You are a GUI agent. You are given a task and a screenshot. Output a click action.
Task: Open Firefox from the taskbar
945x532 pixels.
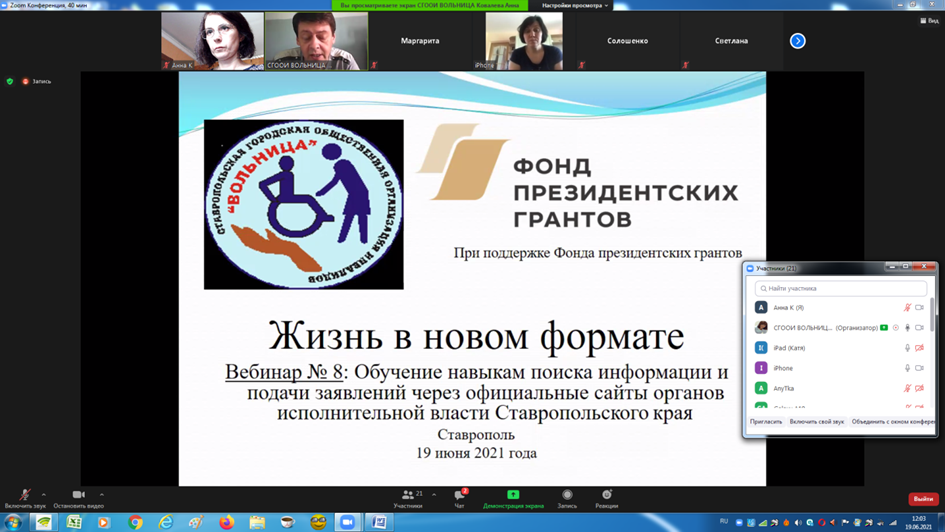tap(227, 522)
